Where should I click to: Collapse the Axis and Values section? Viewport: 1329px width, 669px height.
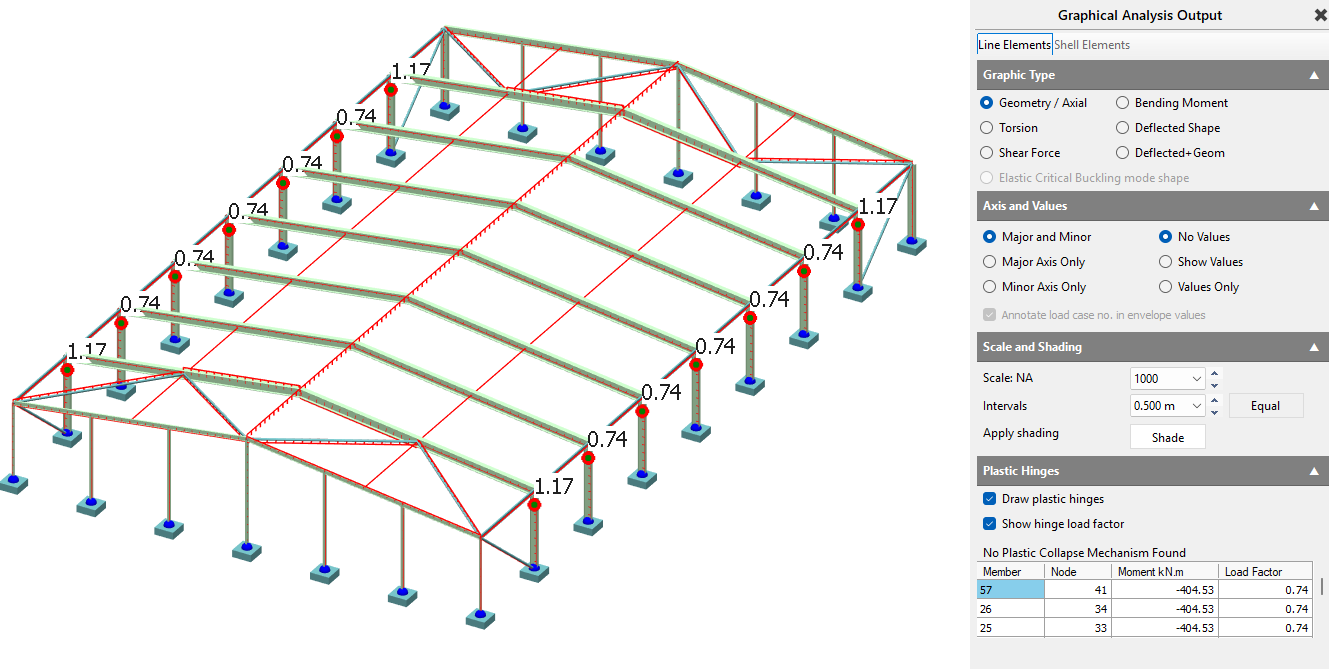point(1314,206)
